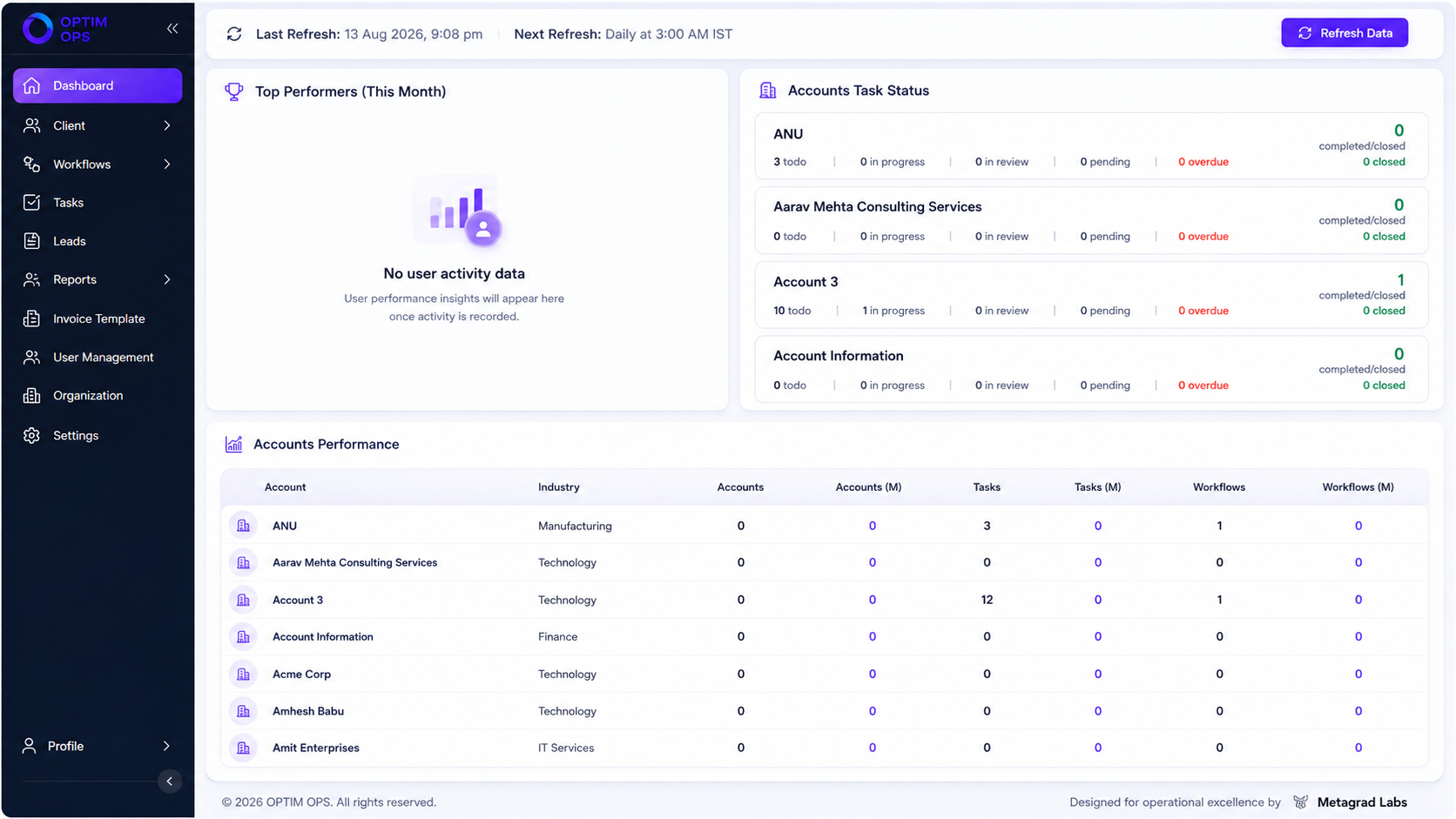This screenshot has width=1456, height=819.
Task: Click Metagrad Labs footer link
Action: pyautogui.click(x=1362, y=802)
